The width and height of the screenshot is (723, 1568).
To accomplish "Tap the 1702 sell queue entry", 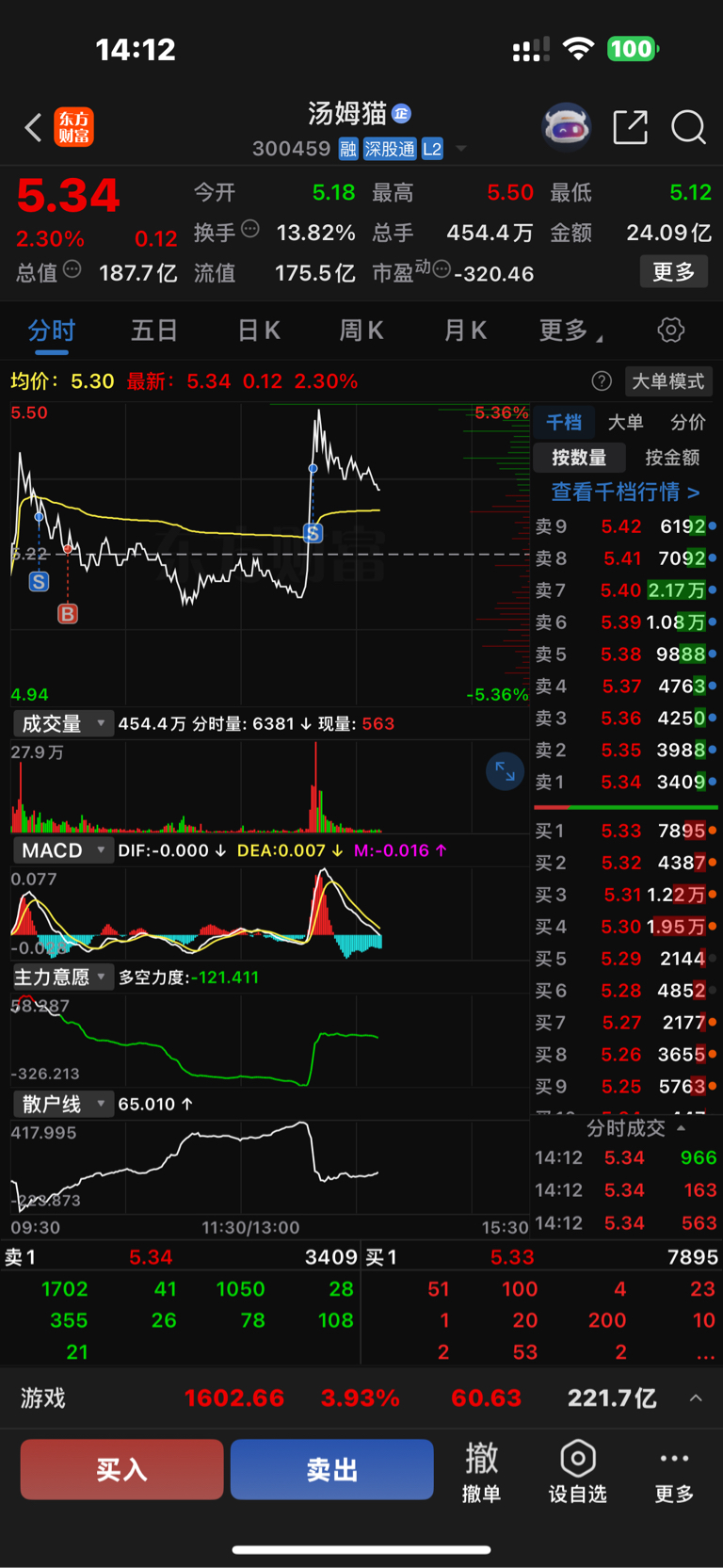I will tap(65, 1289).
